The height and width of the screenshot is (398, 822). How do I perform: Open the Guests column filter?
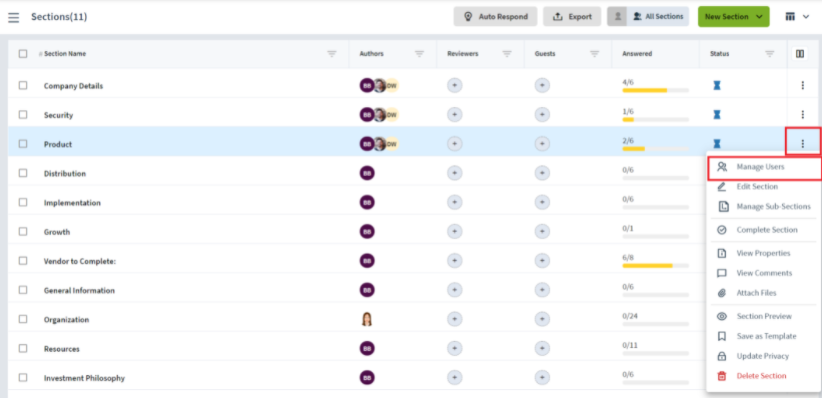[x=594, y=53]
